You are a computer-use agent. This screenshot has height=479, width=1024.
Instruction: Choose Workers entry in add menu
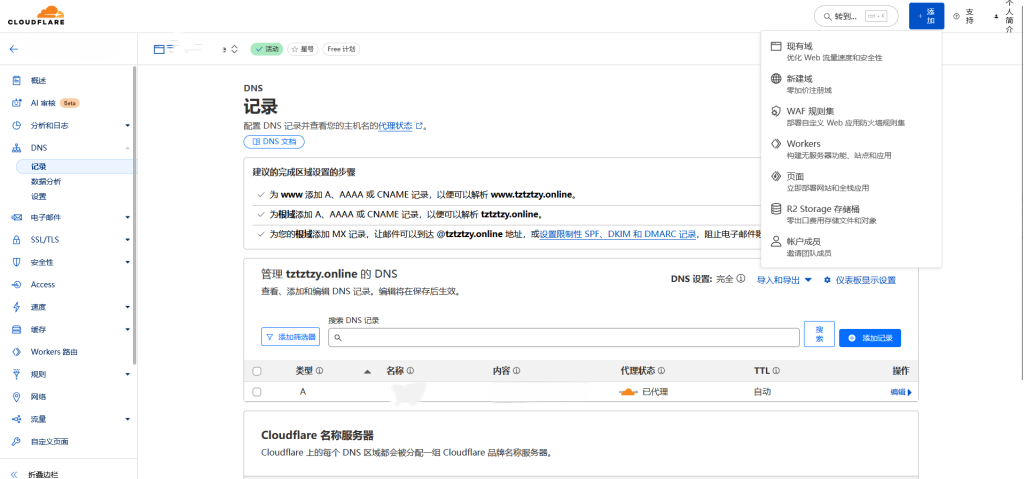[851, 149]
